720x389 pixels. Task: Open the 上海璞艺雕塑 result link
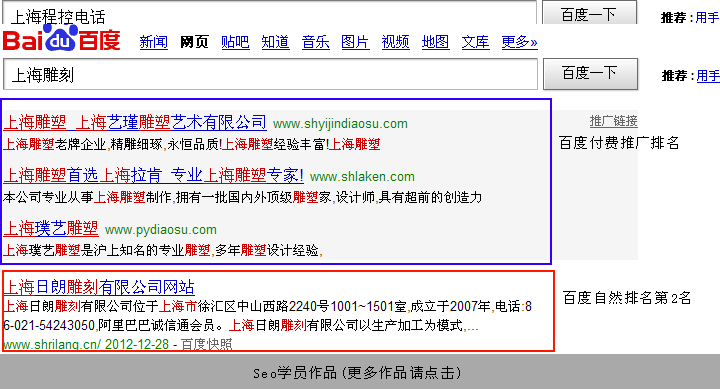51,228
